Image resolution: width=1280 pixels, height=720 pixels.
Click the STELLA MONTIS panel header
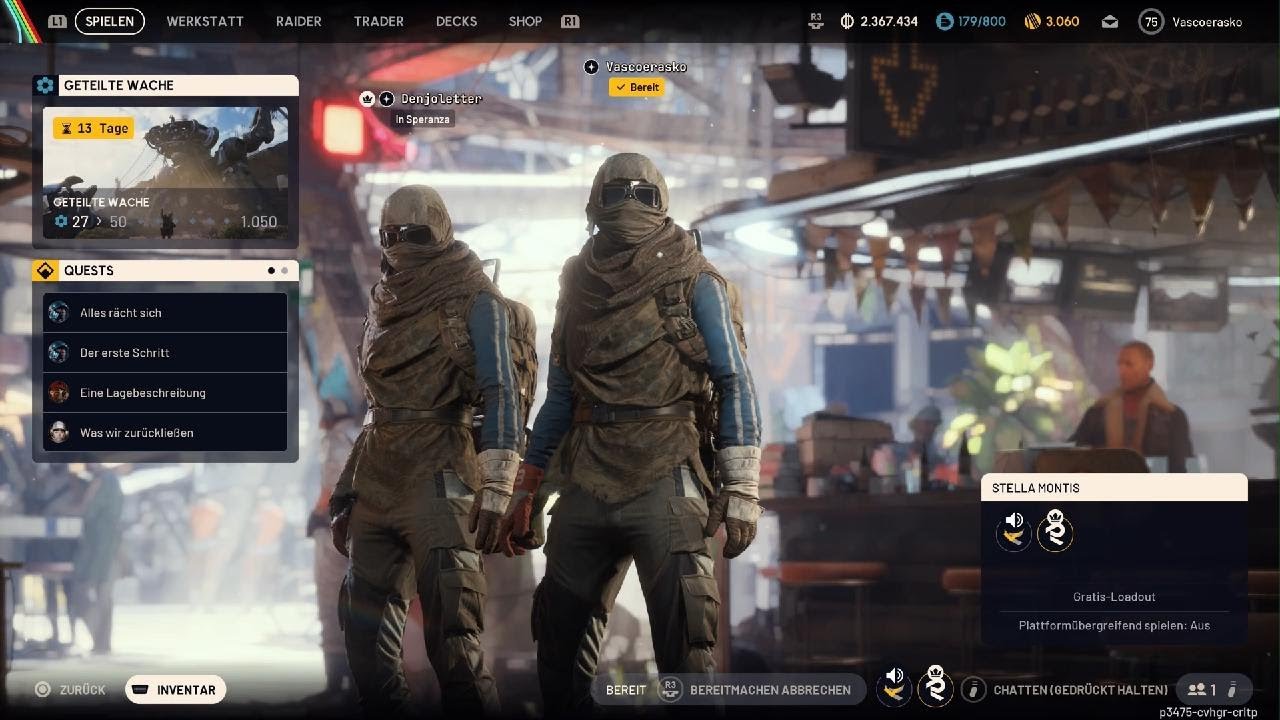[1114, 488]
